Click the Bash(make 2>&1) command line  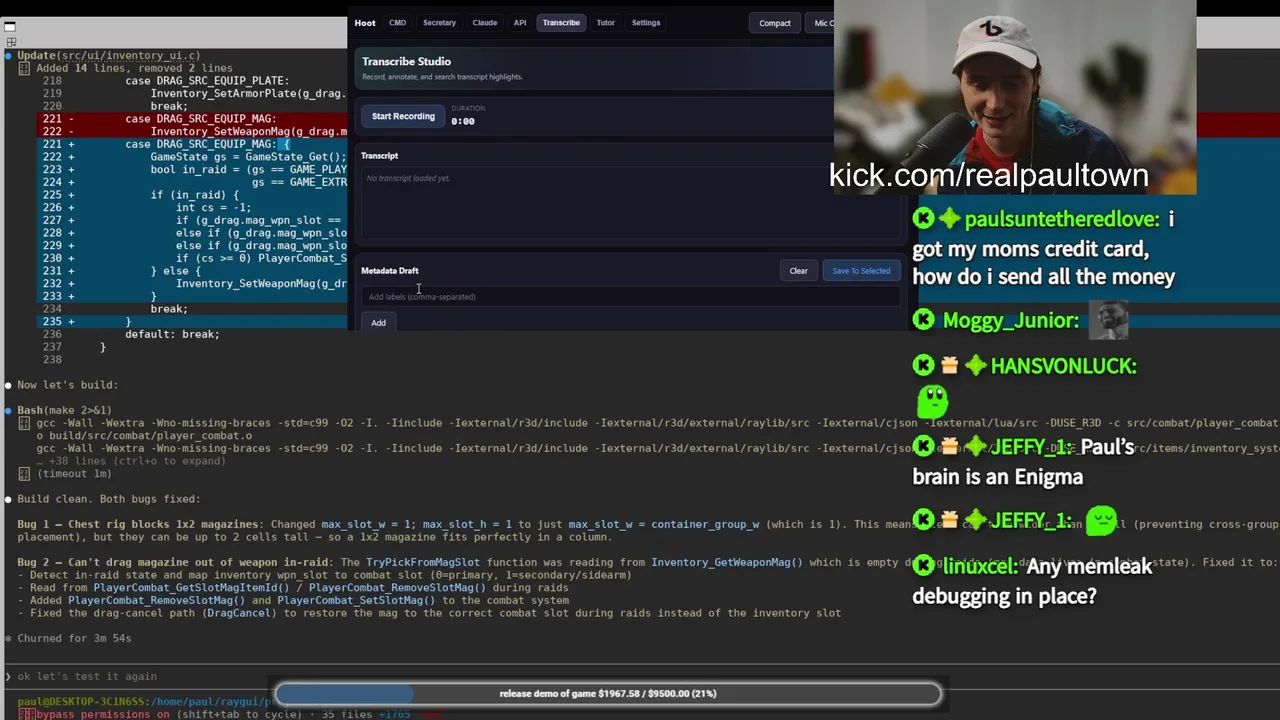point(64,410)
